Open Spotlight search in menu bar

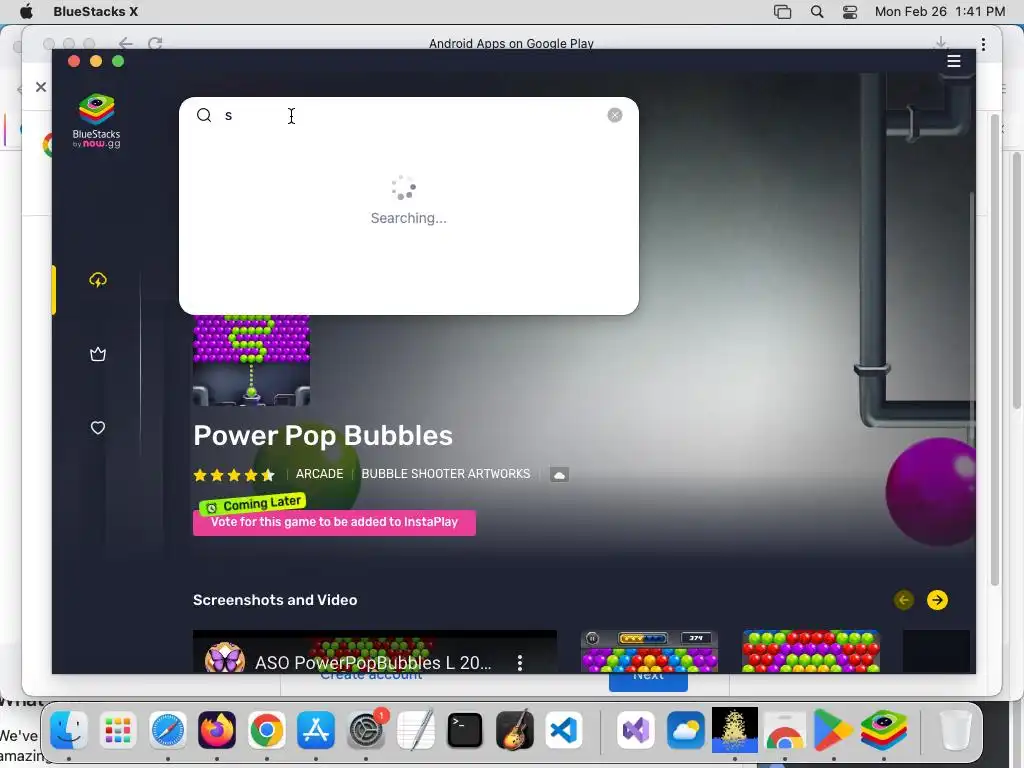coord(816,12)
